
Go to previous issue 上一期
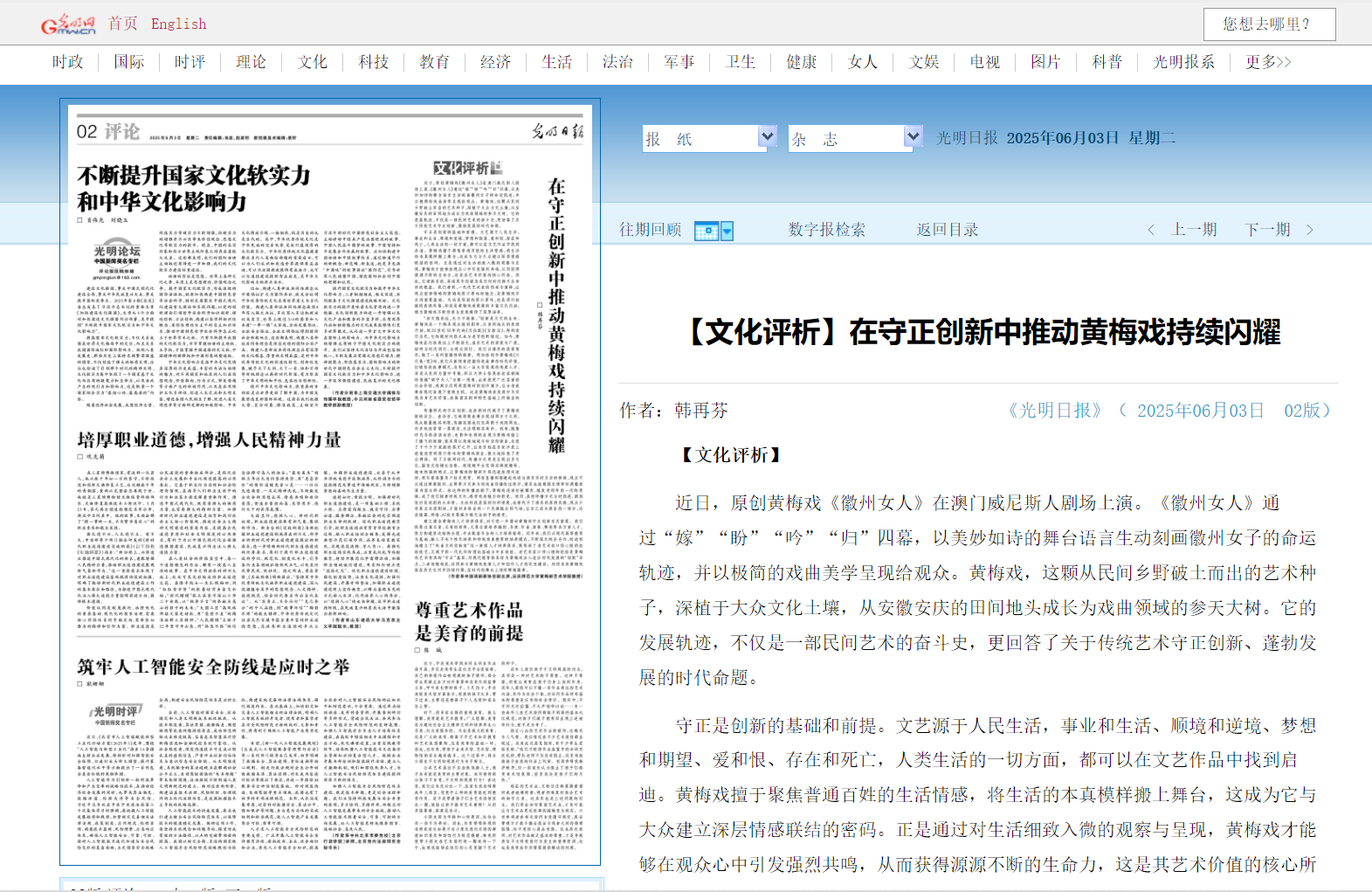1194,230
